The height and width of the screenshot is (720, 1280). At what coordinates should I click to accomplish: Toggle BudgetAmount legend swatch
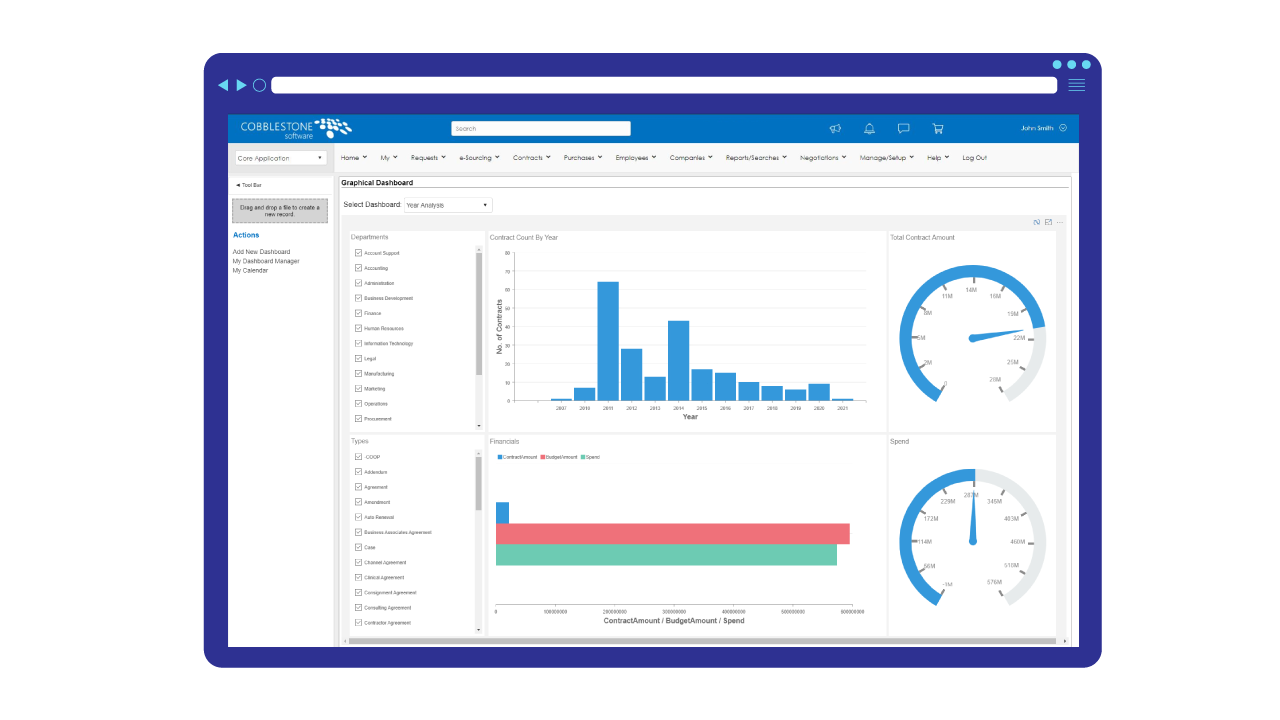[543, 457]
